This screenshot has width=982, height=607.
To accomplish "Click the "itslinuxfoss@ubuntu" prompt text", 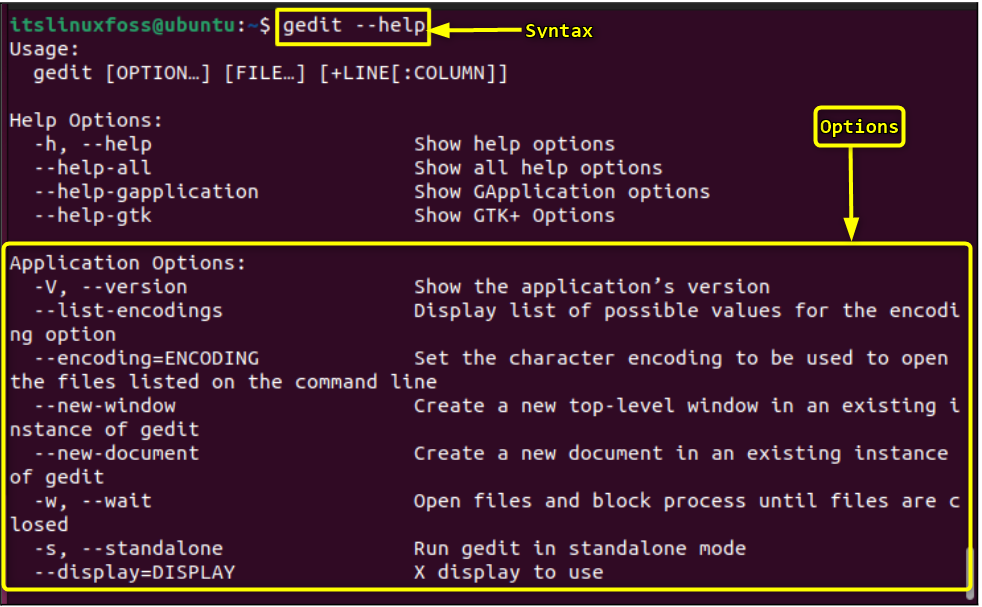I will click(123, 25).
